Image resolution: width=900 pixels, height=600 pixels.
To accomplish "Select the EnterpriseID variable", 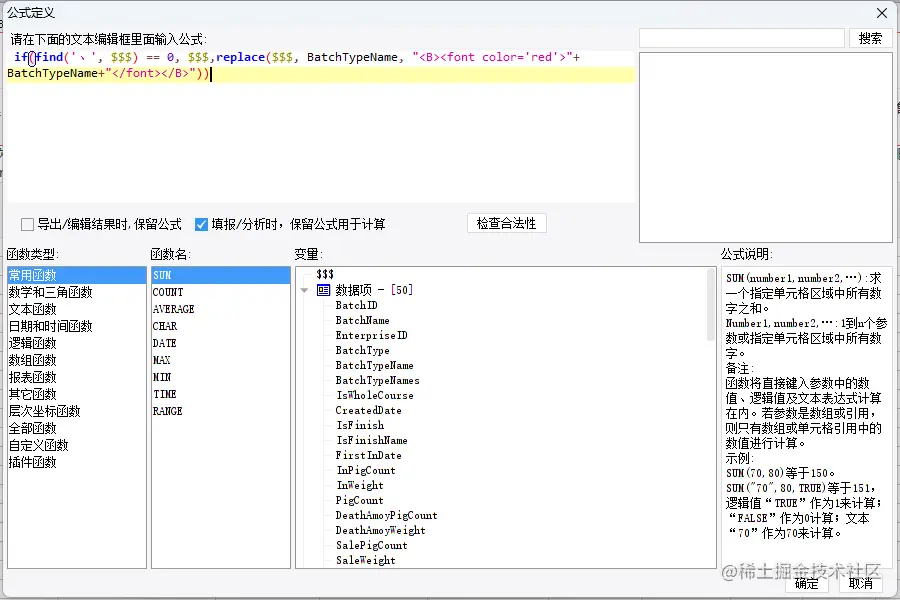I will coord(371,335).
